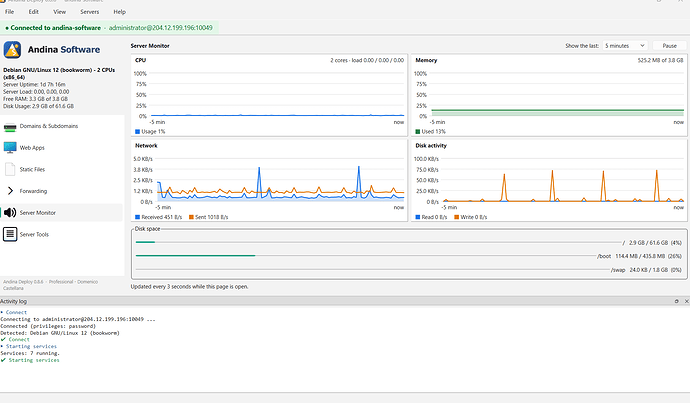This screenshot has height=403, width=690.
Task: Click the Web Apps monitor icon
Action: click(x=10, y=147)
